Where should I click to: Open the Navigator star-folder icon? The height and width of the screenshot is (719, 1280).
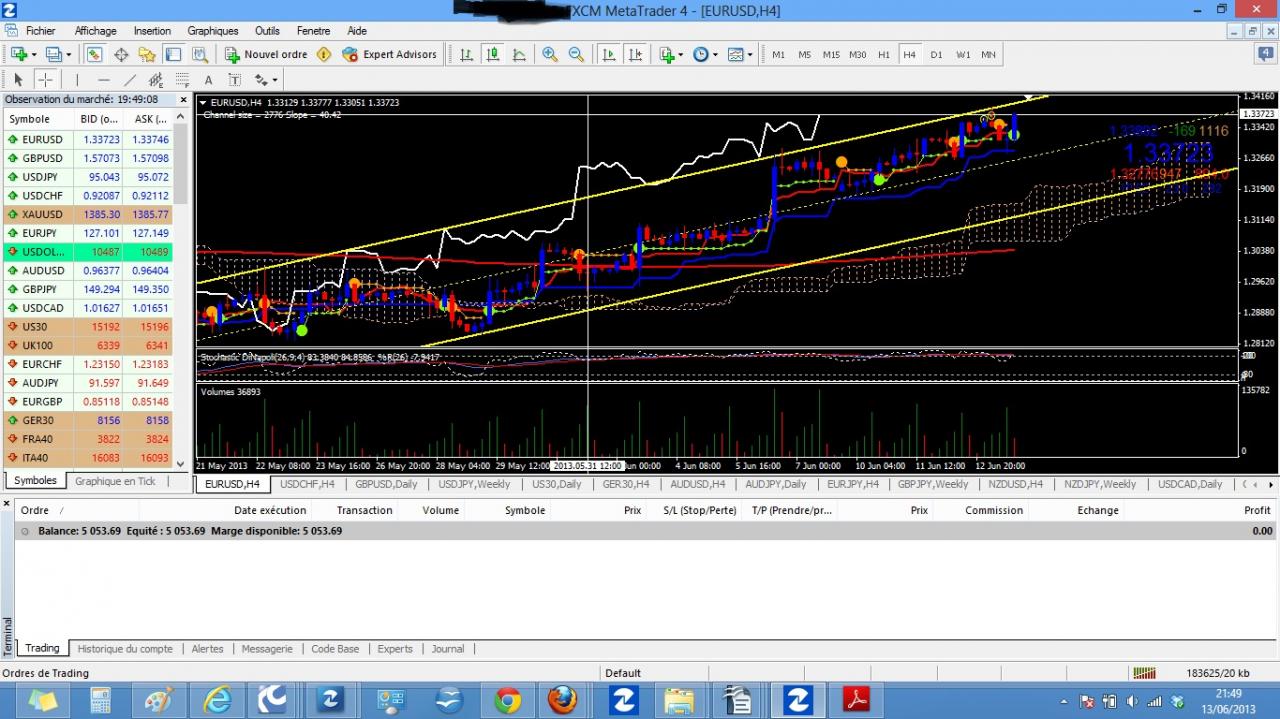[147, 54]
